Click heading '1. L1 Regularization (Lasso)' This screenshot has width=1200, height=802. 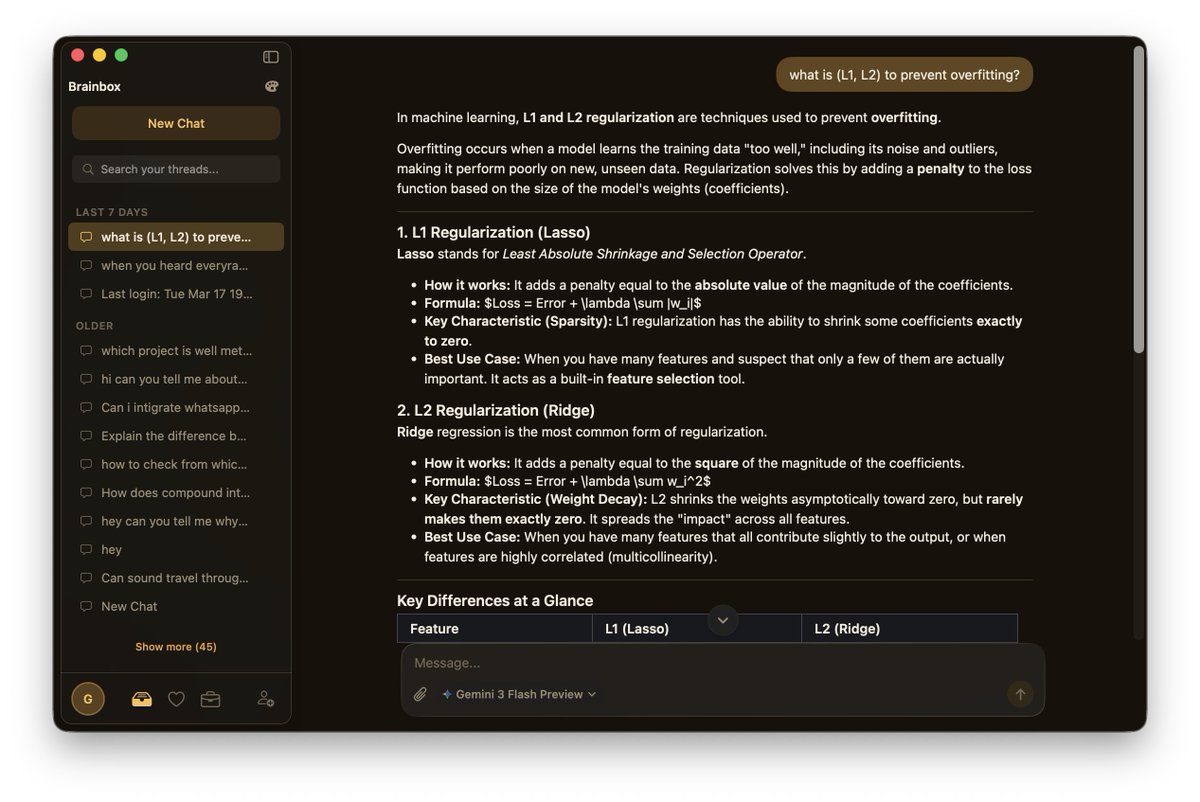tap(494, 232)
